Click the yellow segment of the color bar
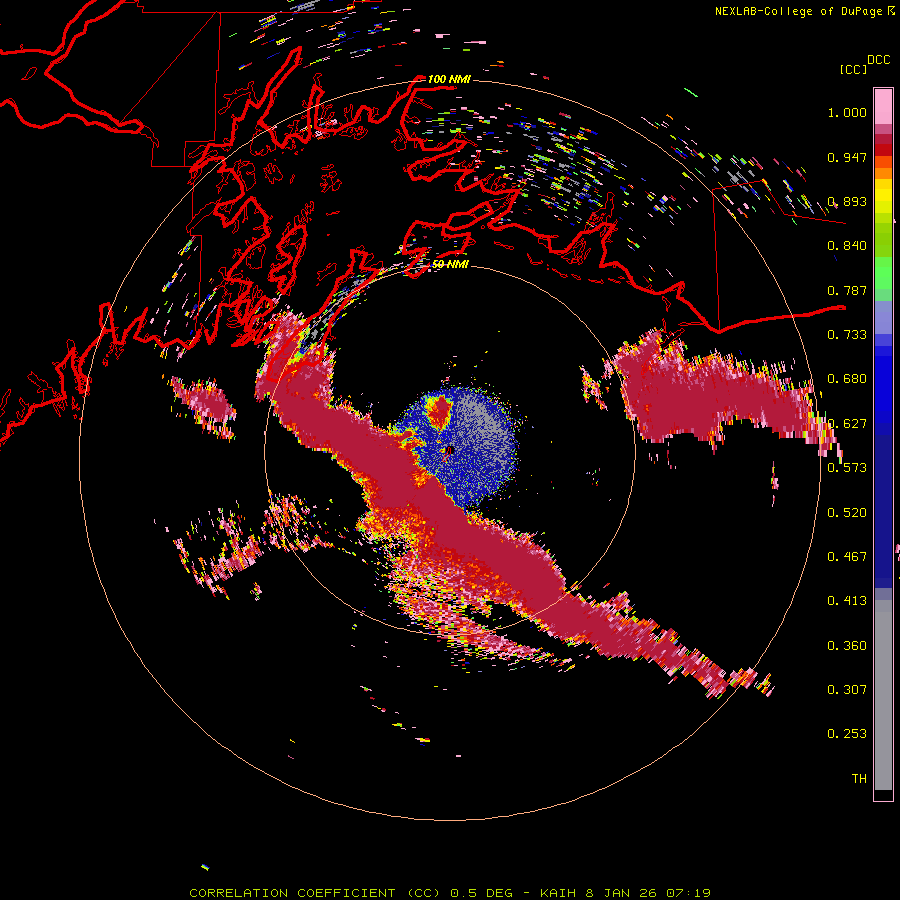Viewport: 900px width, 900px height. [x=883, y=197]
